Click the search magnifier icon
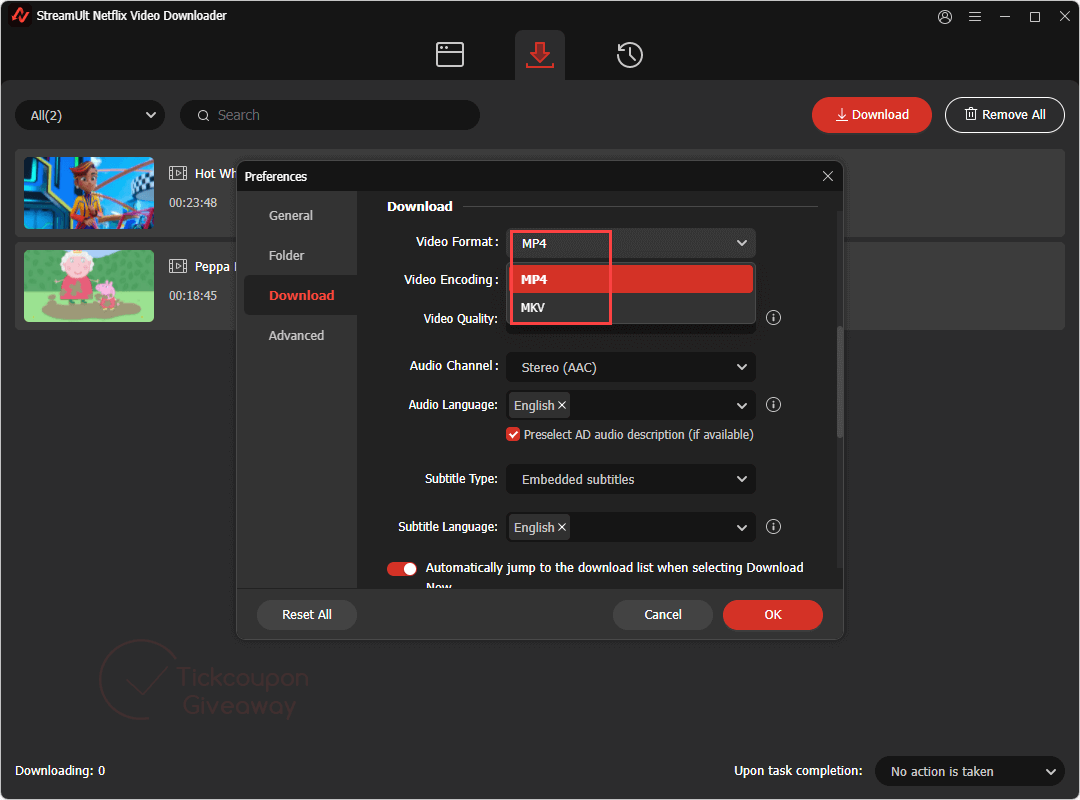1080x800 pixels. pyautogui.click(x=203, y=116)
